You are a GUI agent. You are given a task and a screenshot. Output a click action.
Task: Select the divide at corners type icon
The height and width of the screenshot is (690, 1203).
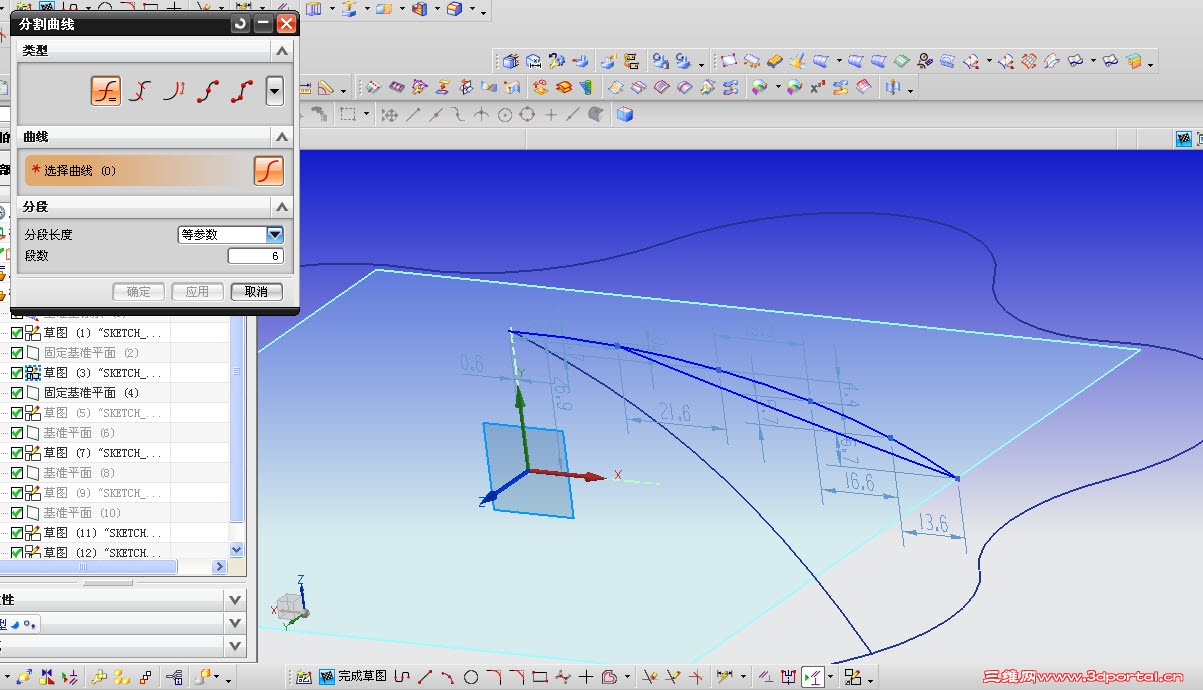241,92
